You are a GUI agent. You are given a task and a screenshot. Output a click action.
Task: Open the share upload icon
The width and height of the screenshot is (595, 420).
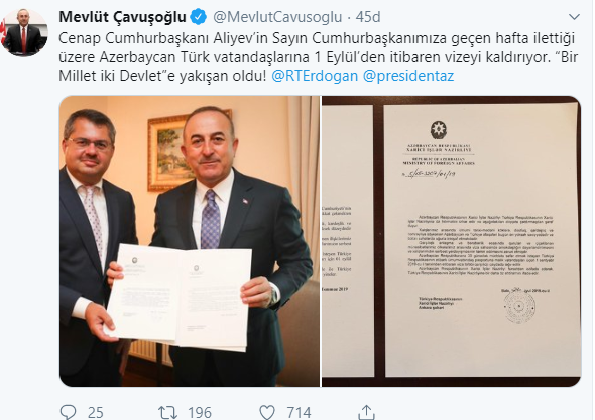pyautogui.click(x=366, y=412)
